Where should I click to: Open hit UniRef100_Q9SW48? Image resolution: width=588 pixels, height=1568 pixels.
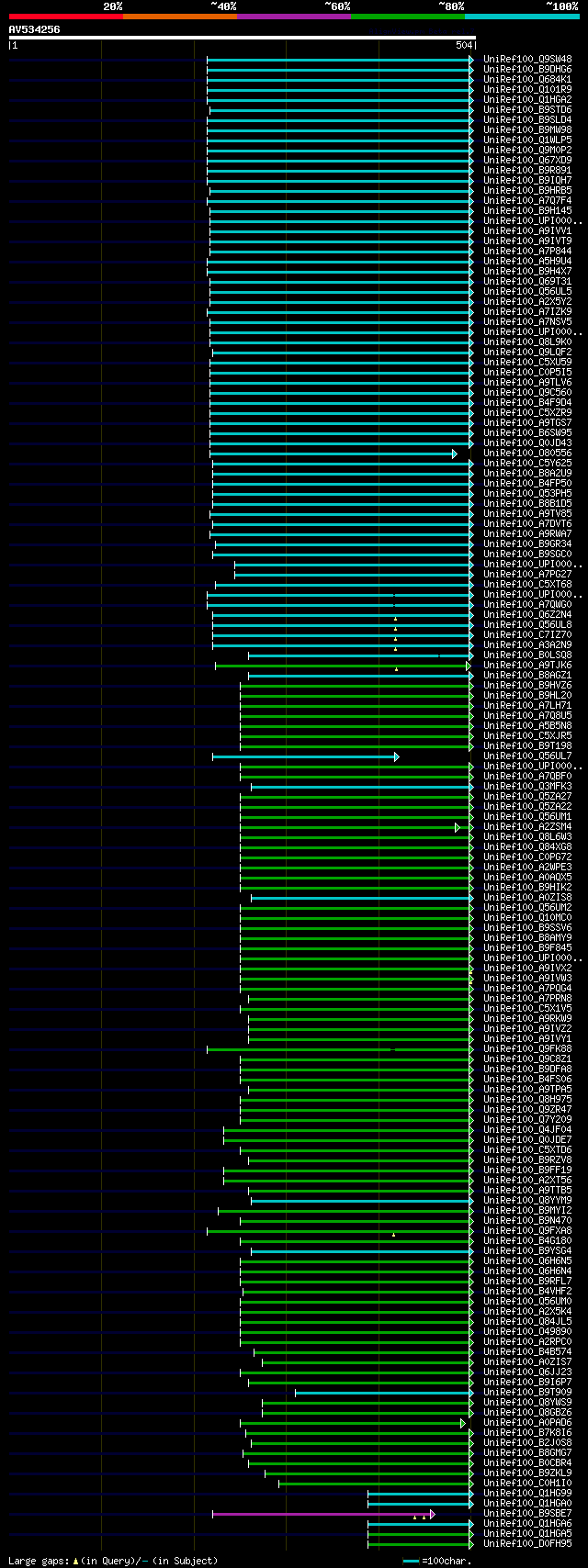click(x=527, y=60)
